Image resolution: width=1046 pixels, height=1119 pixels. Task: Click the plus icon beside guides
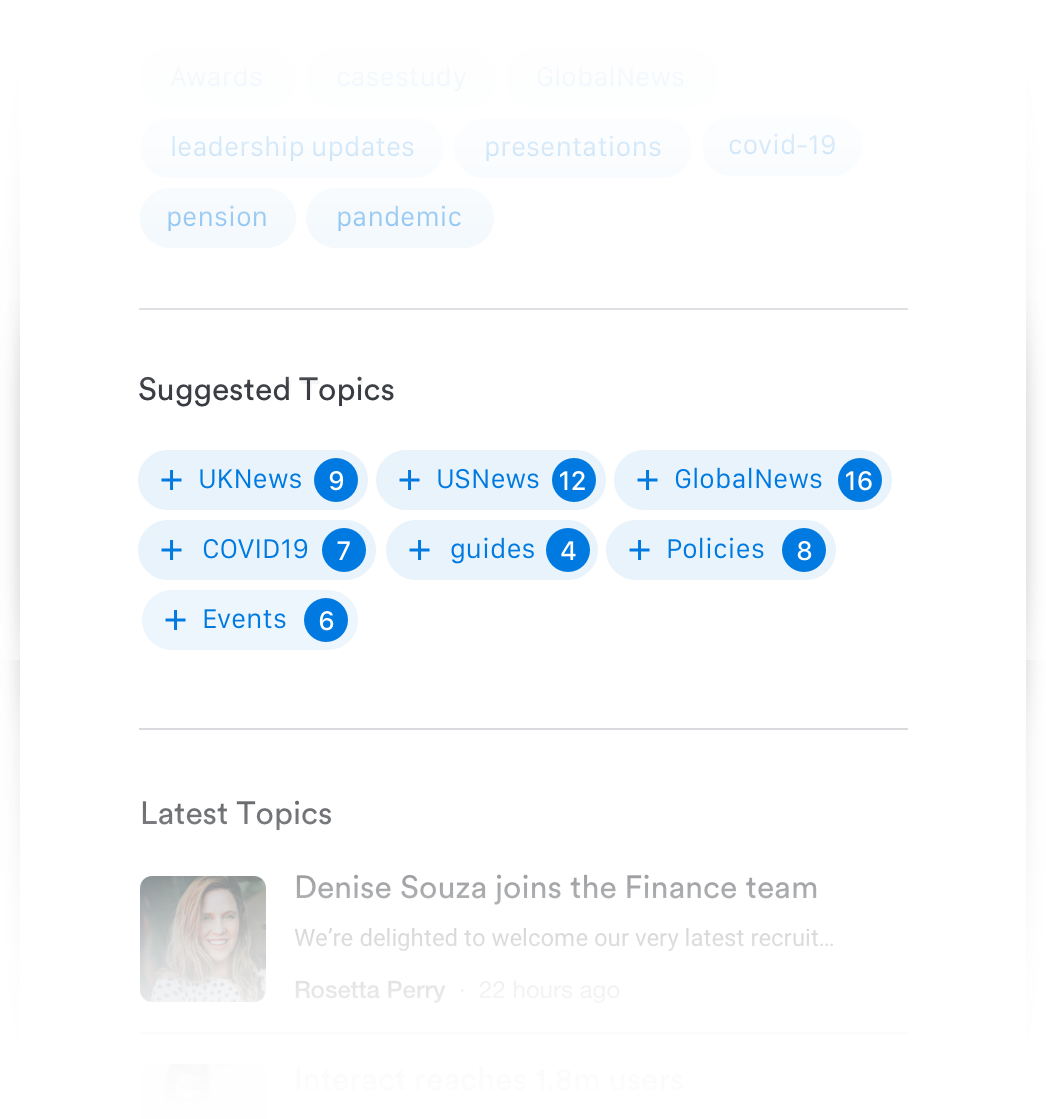tap(420, 550)
